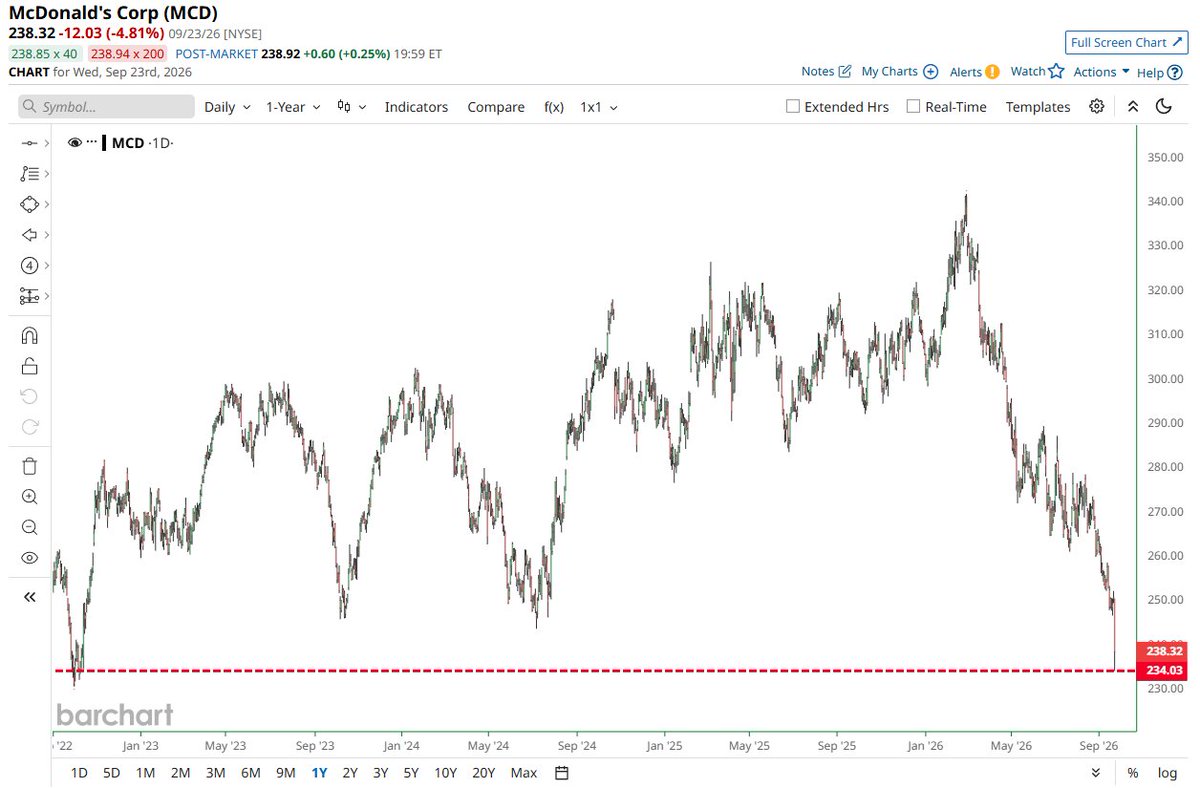Open MCD series options ellipsis
1200x788 pixels.
coord(92,143)
